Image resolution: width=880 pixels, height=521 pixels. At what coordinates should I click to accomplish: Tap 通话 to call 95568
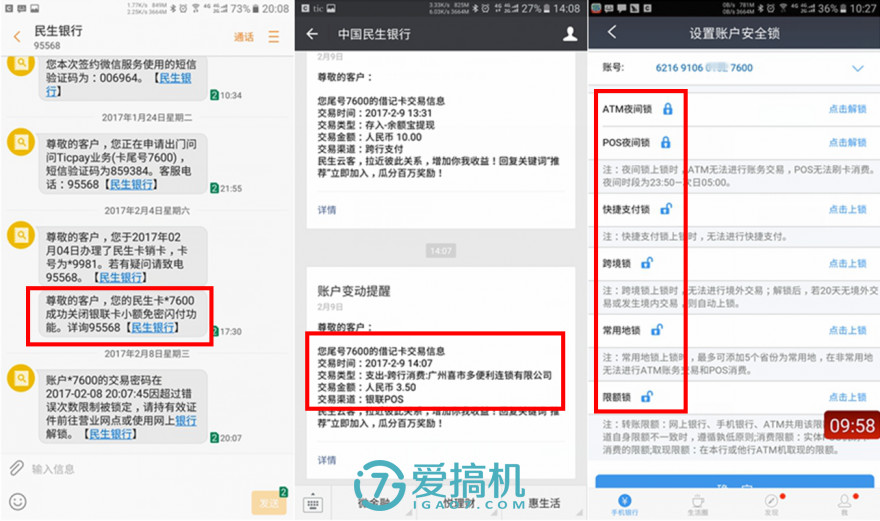[244, 37]
